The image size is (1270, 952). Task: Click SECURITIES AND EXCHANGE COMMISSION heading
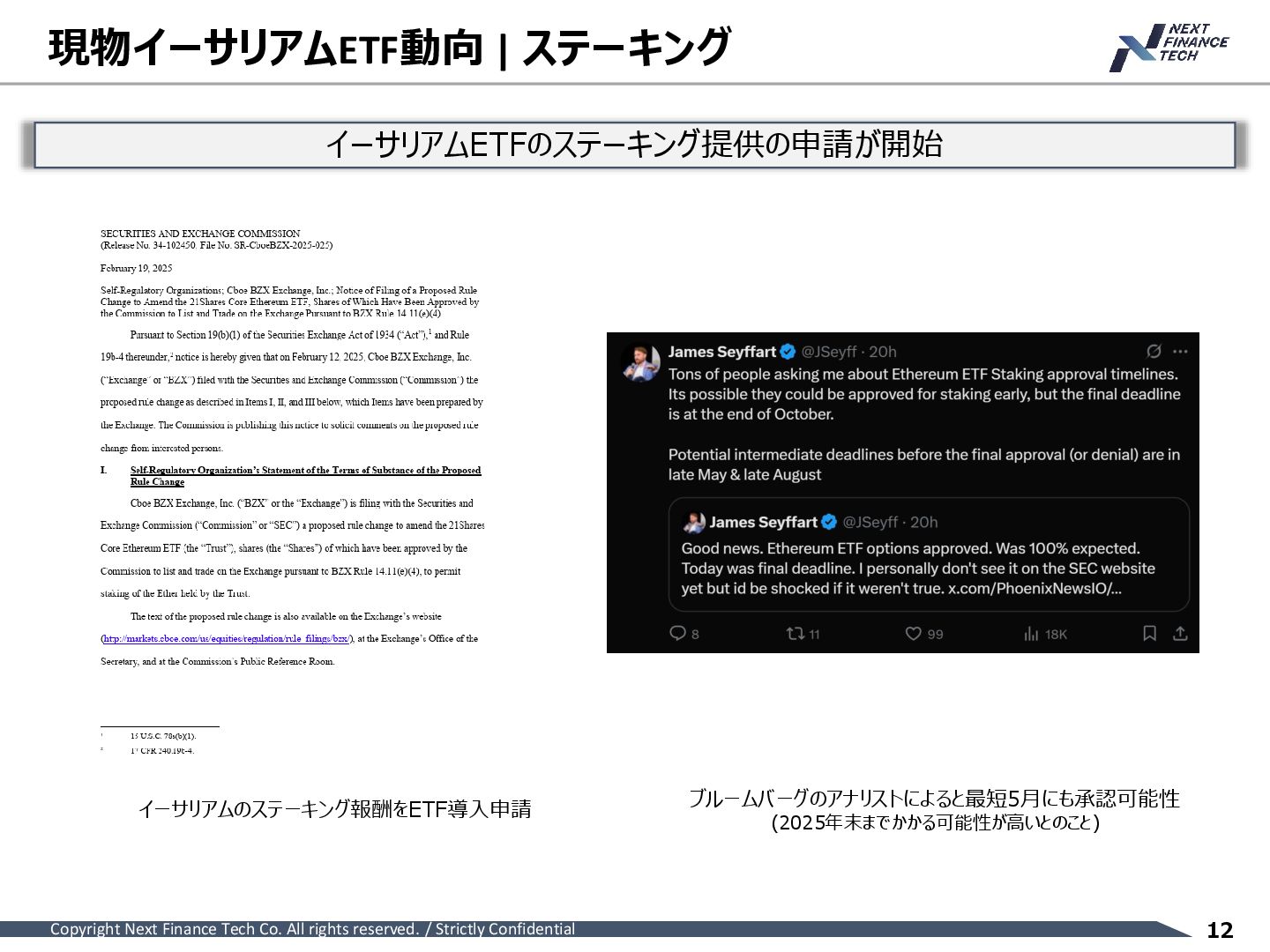200,234
